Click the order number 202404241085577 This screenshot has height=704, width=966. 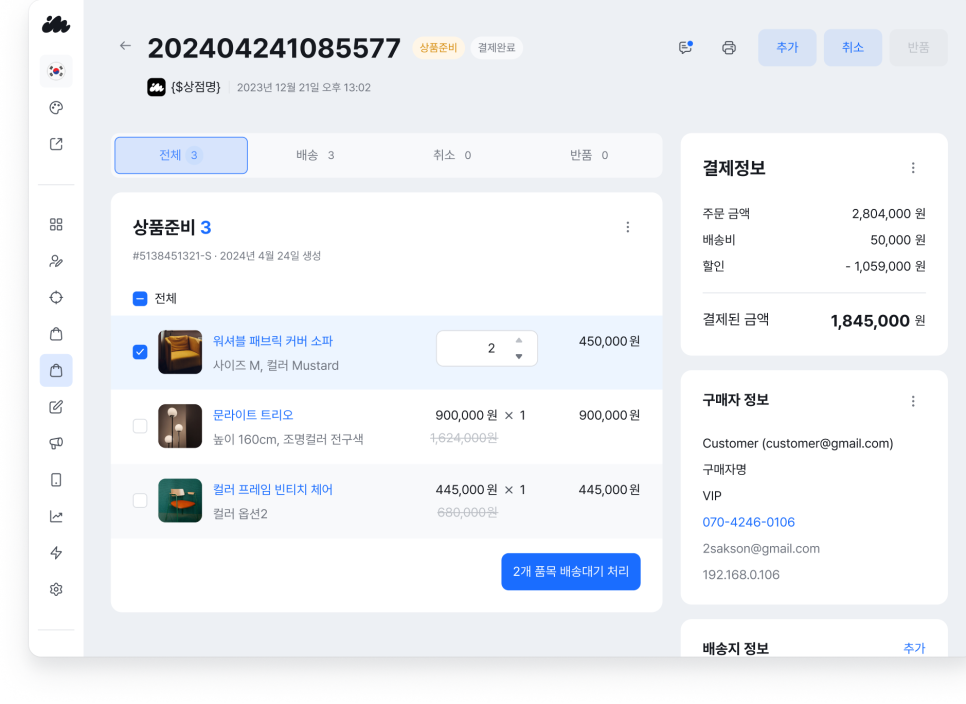[x=274, y=48]
